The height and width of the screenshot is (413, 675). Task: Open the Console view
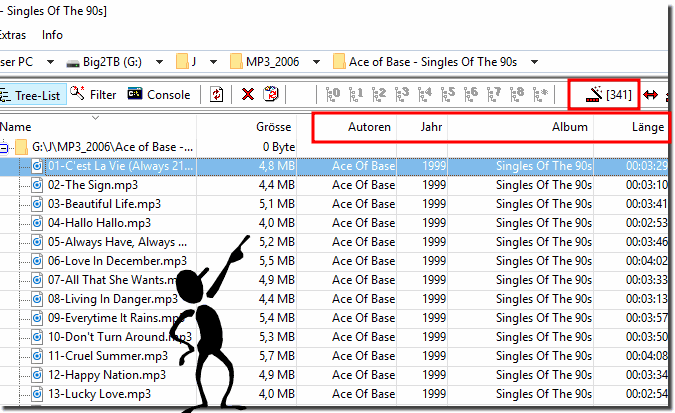point(159,94)
